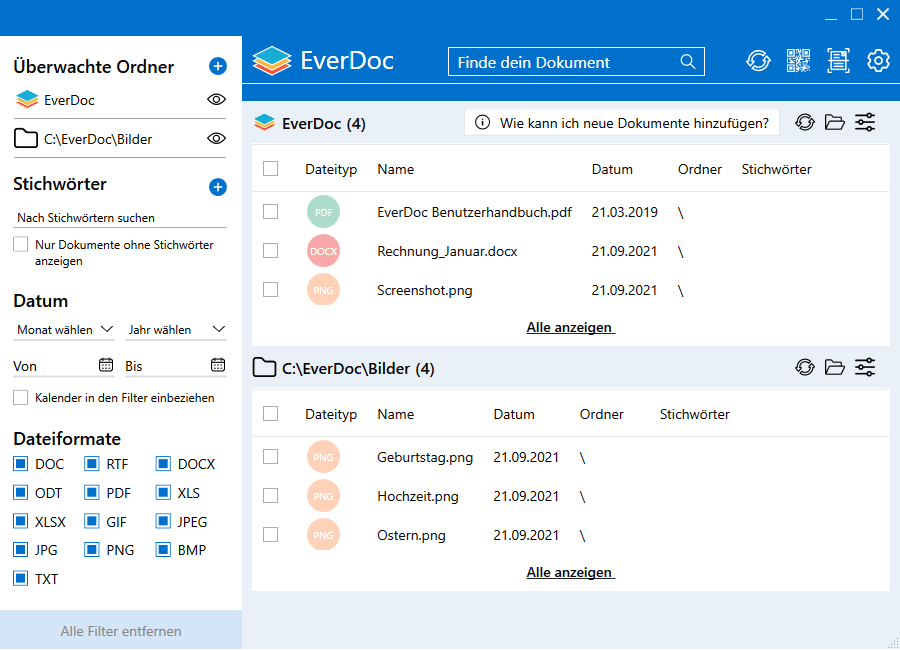Click the 'Finde dein Dokument' search field

coord(565,62)
